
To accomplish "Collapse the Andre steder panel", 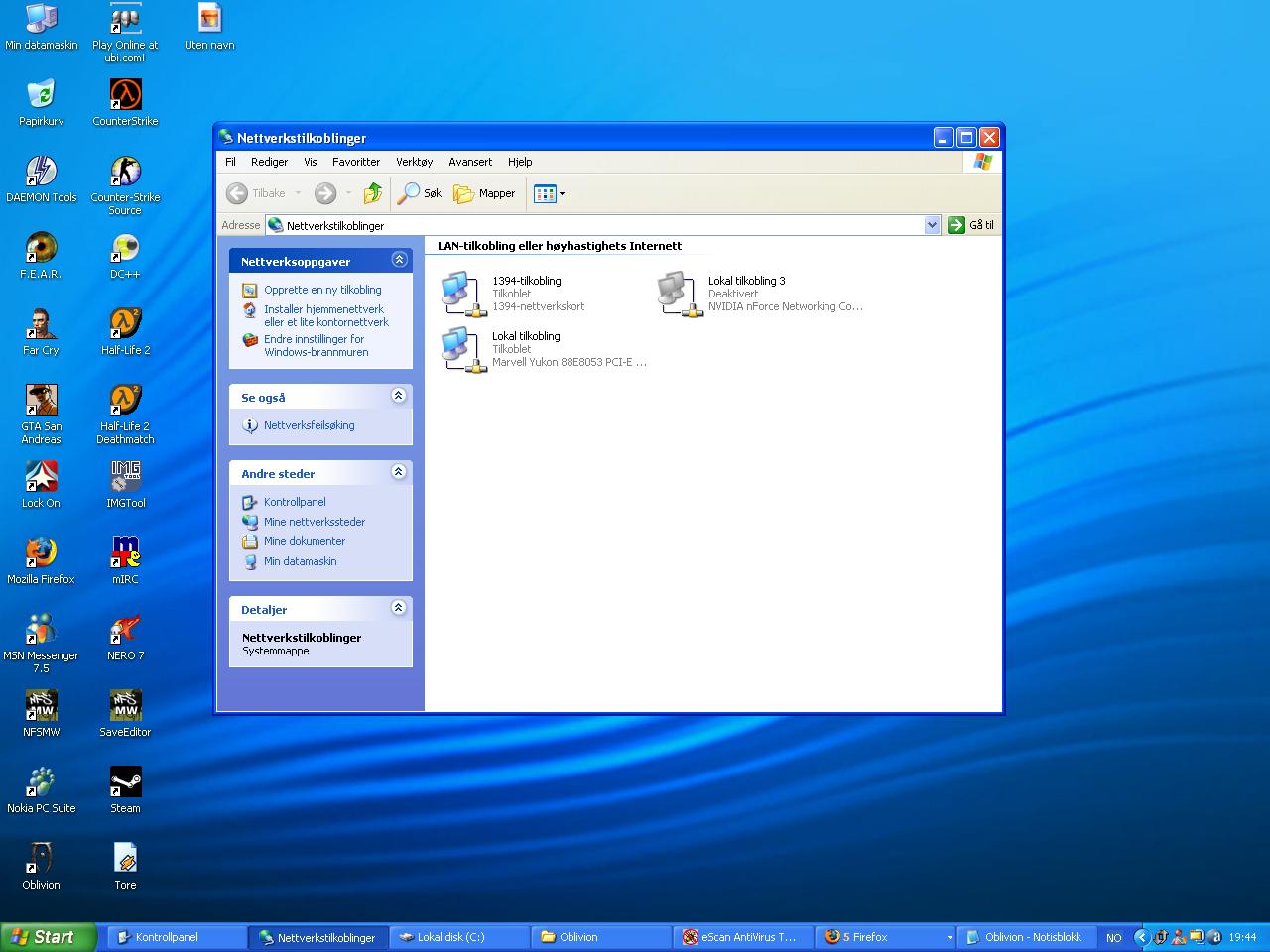I will [399, 472].
